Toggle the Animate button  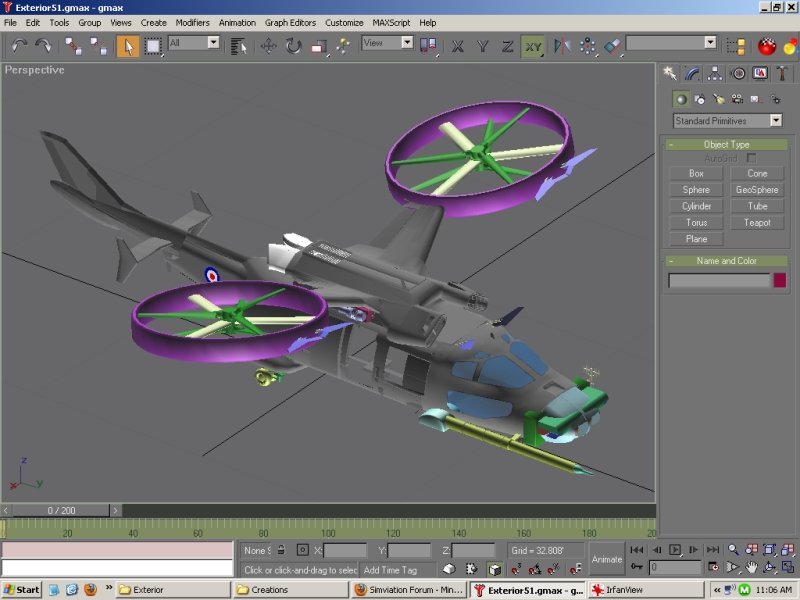tap(607, 559)
